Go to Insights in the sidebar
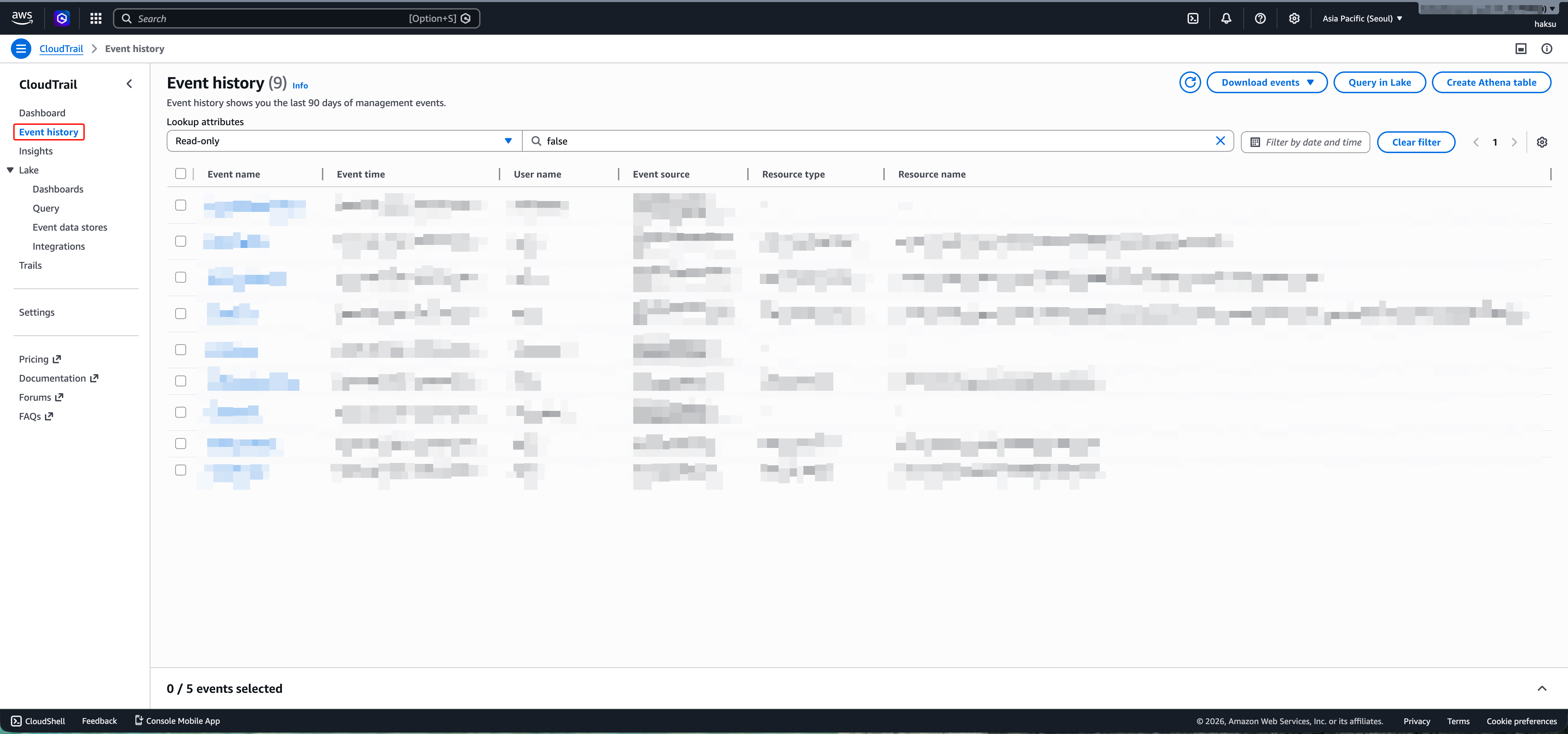The height and width of the screenshot is (734, 1568). click(x=36, y=151)
